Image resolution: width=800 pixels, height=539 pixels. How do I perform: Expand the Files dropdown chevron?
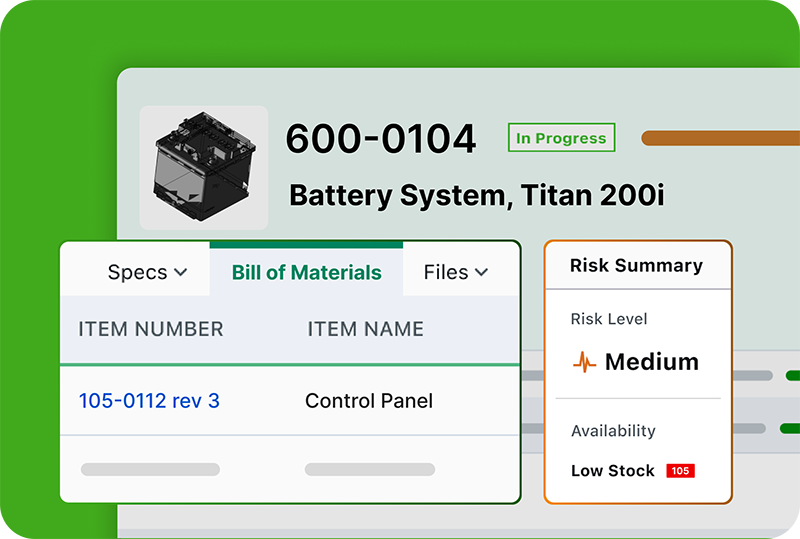pyautogui.click(x=482, y=273)
